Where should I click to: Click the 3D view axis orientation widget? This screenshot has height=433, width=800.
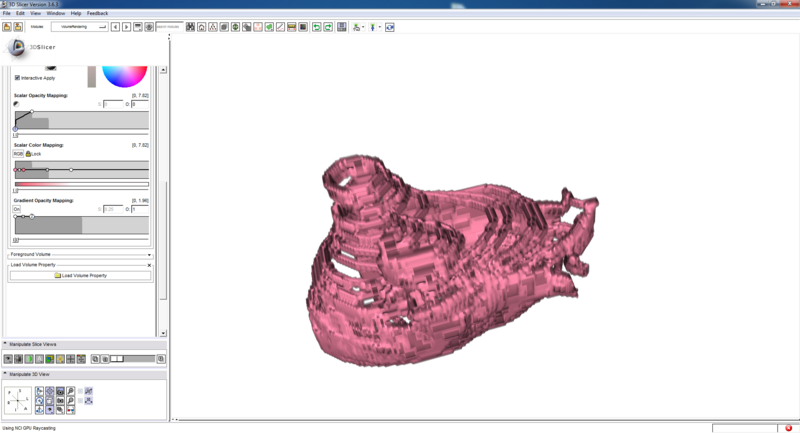[17, 400]
